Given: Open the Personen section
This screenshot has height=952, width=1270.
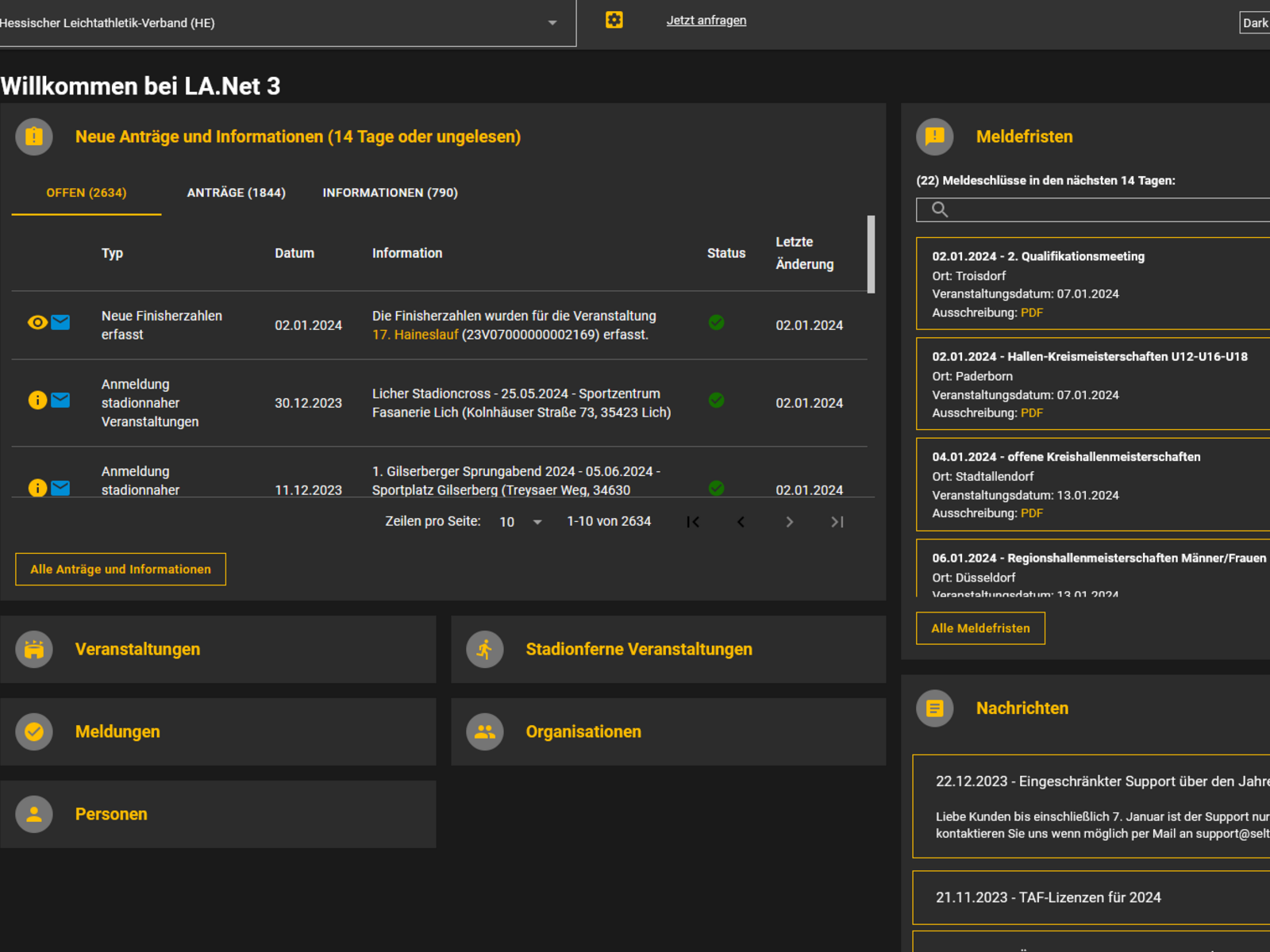Looking at the screenshot, I should point(218,814).
